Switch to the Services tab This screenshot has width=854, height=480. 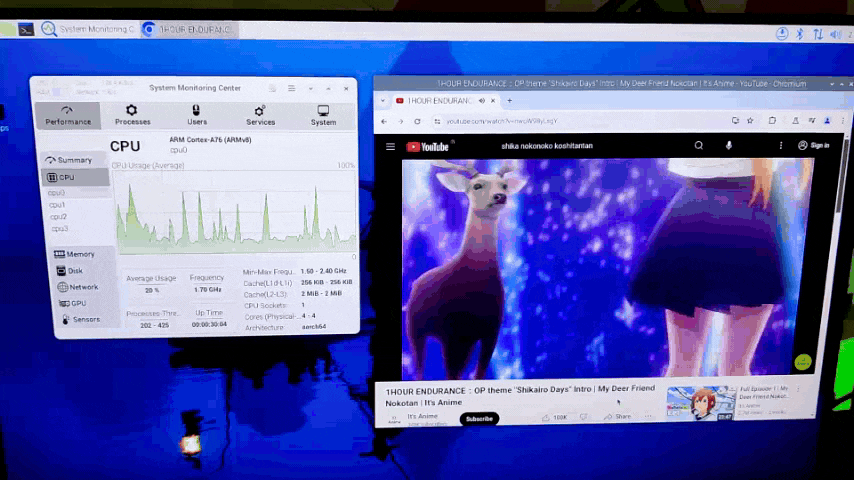pos(260,116)
